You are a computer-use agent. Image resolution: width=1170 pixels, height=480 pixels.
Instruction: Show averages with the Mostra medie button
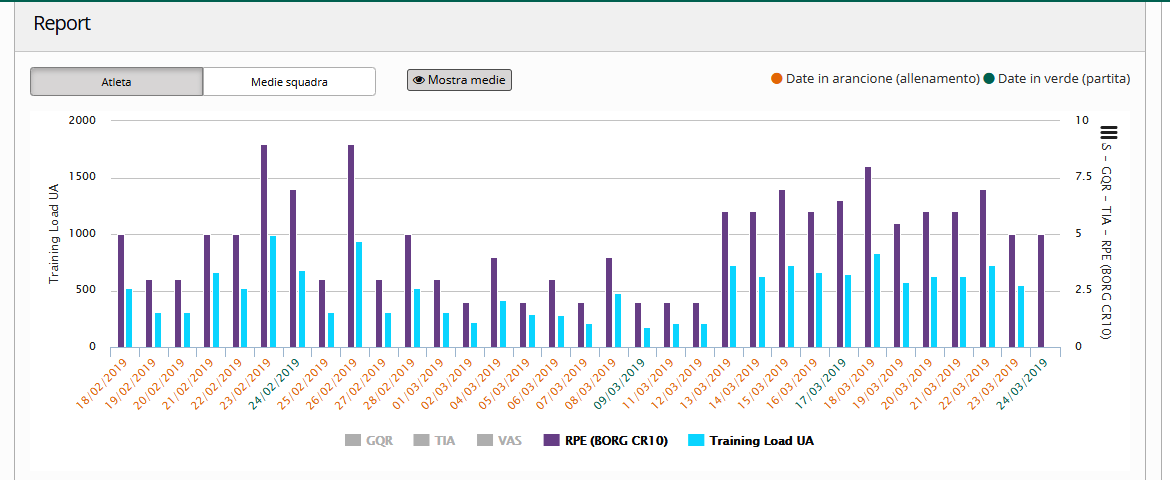pyautogui.click(x=459, y=80)
